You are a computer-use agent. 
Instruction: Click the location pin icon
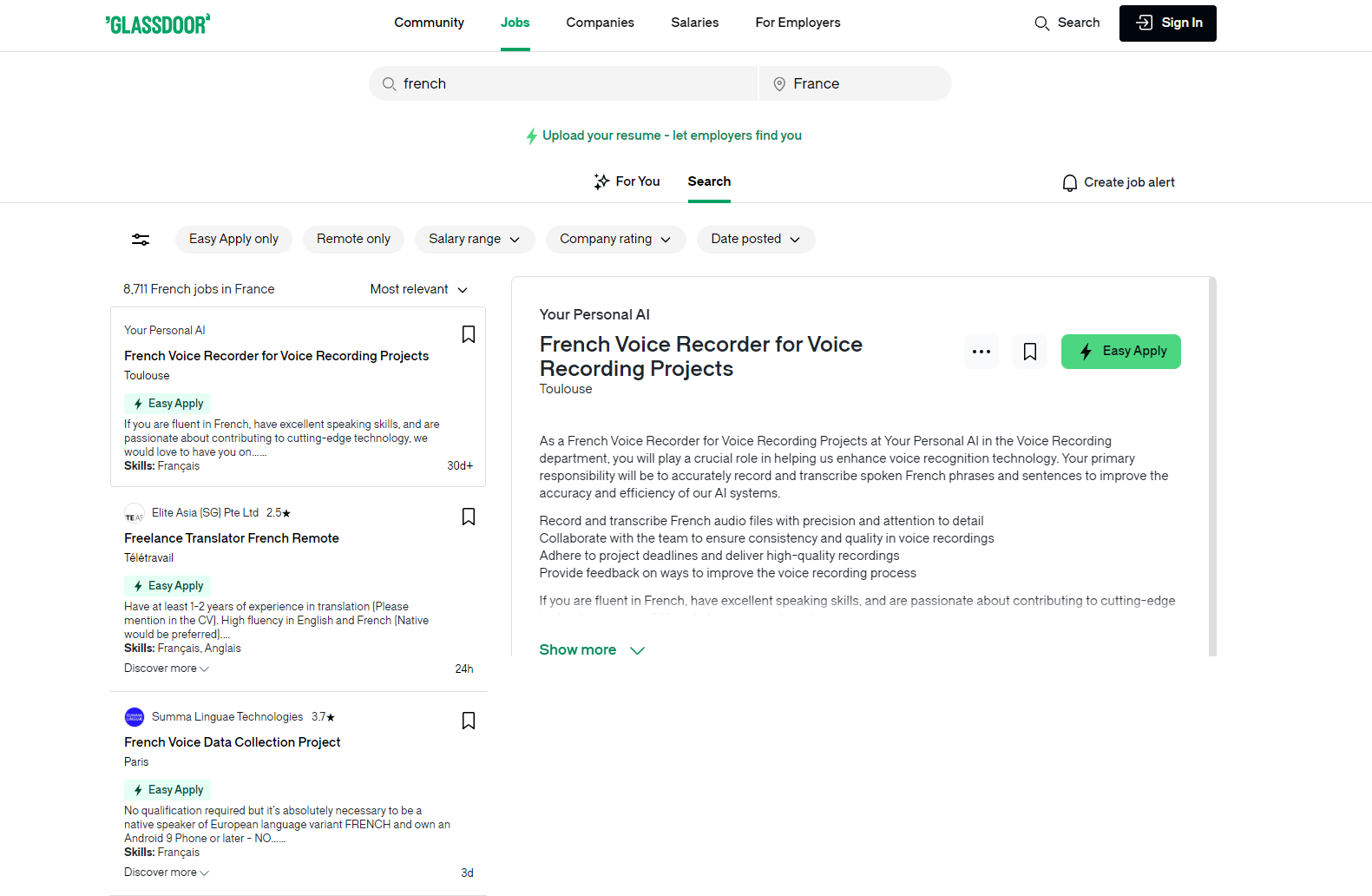click(x=779, y=84)
